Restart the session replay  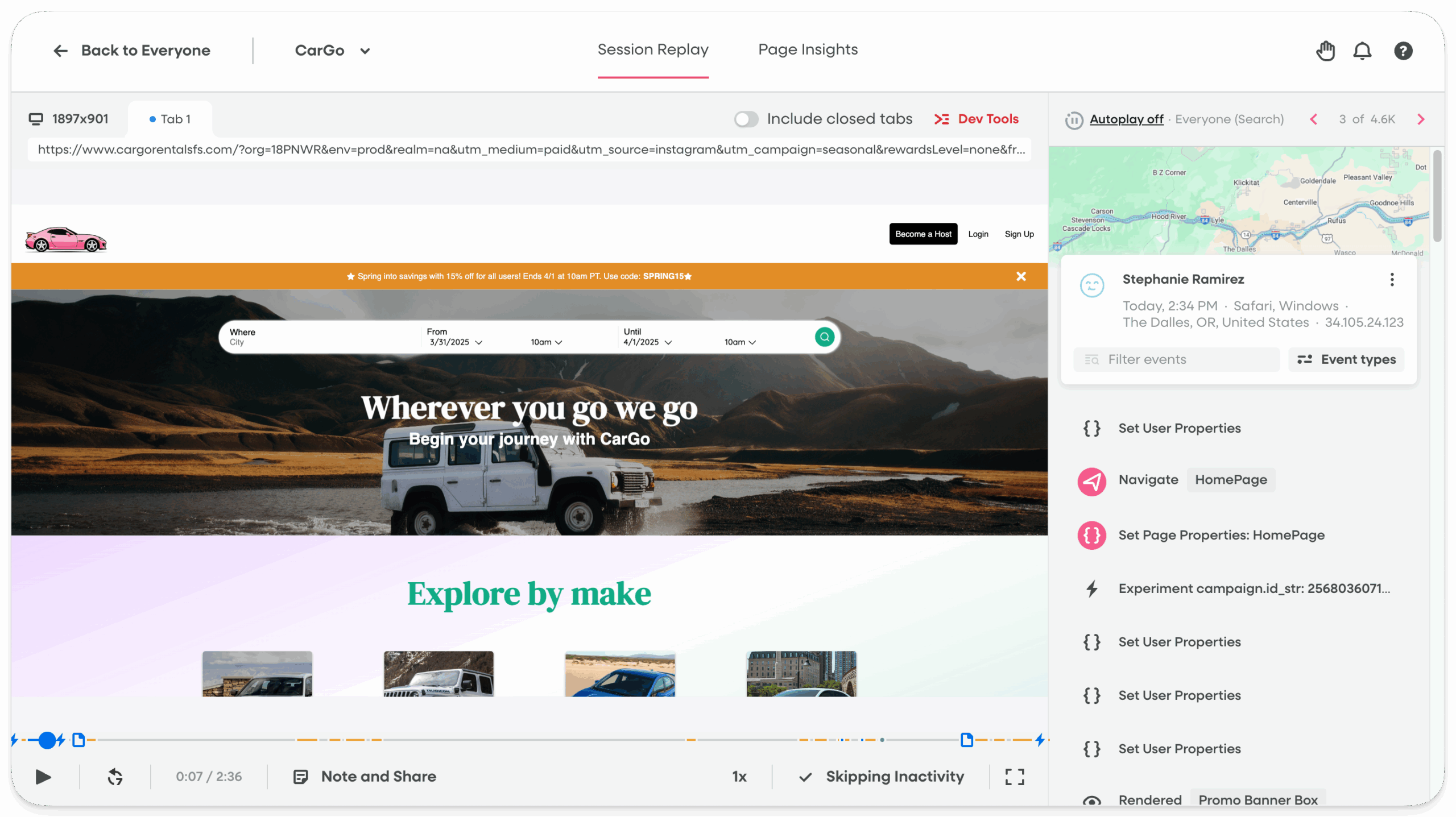click(115, 776)
